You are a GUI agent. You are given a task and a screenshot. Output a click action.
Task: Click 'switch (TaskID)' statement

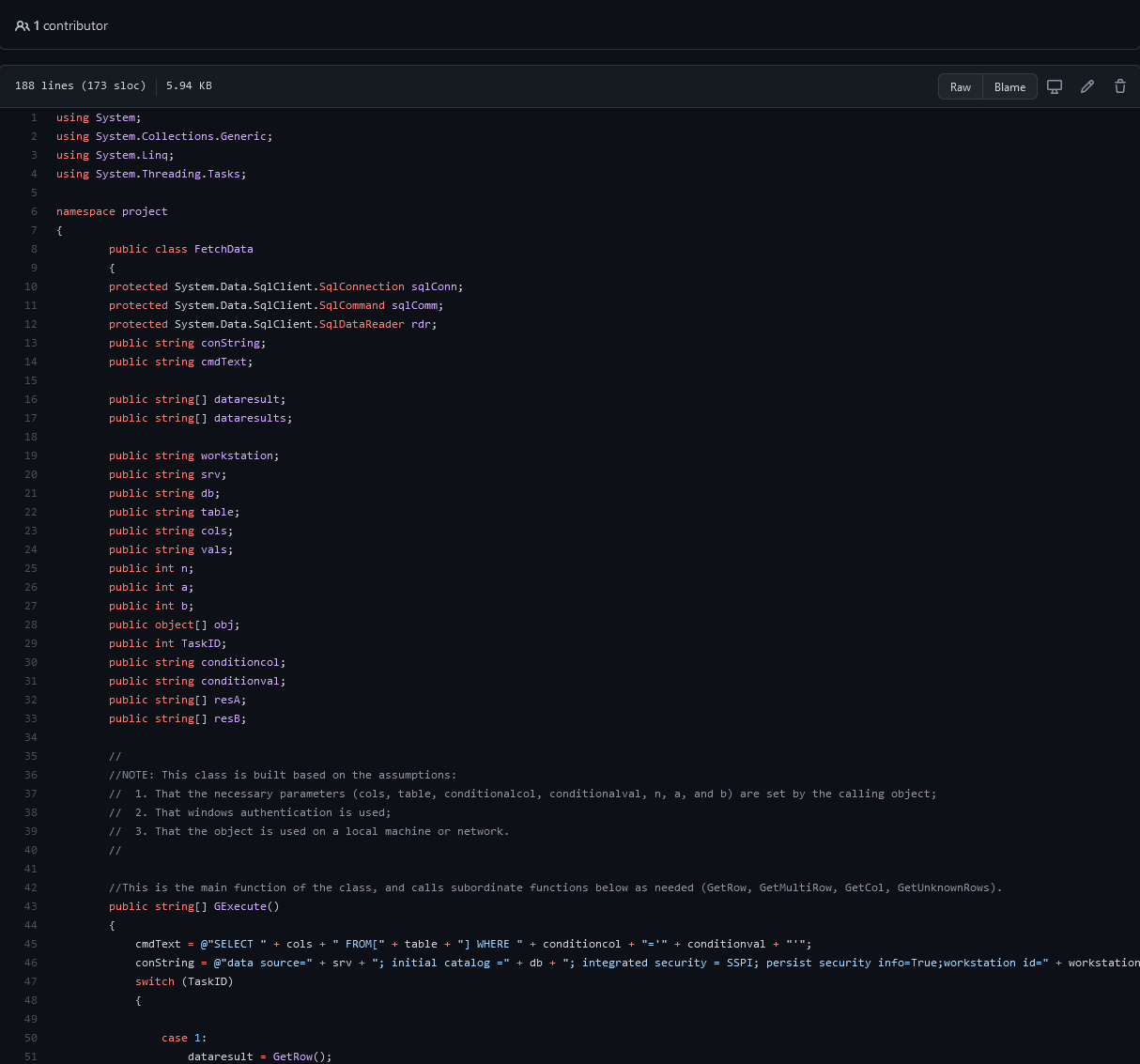184,981
